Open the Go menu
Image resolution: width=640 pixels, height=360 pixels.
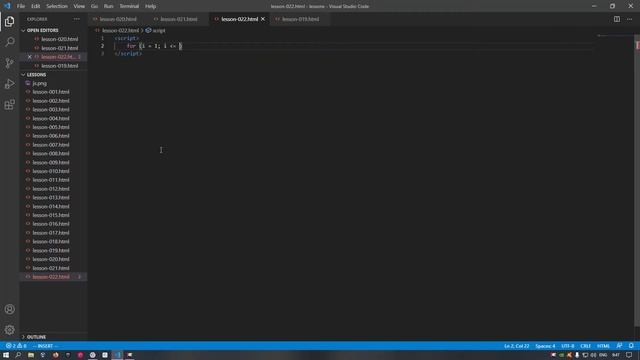click(94, 6)
